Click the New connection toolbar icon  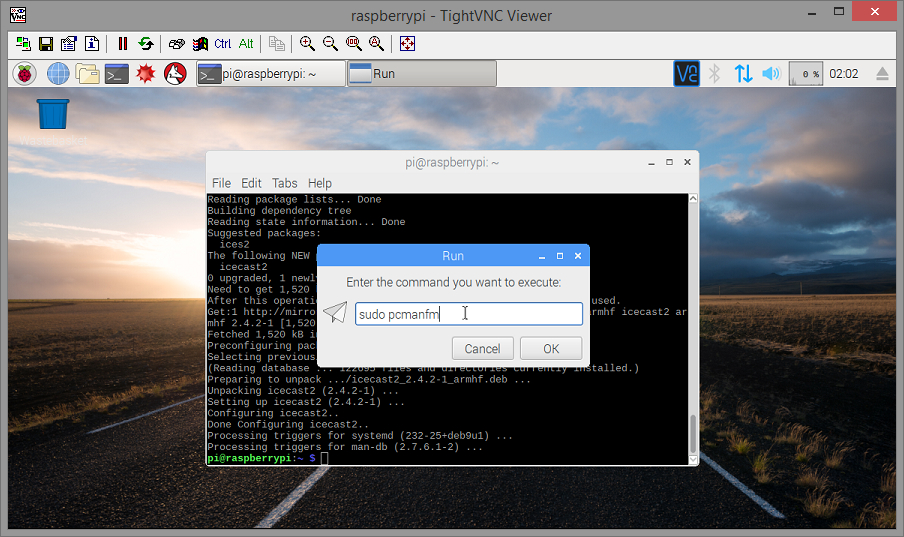(x=23, y=44)
